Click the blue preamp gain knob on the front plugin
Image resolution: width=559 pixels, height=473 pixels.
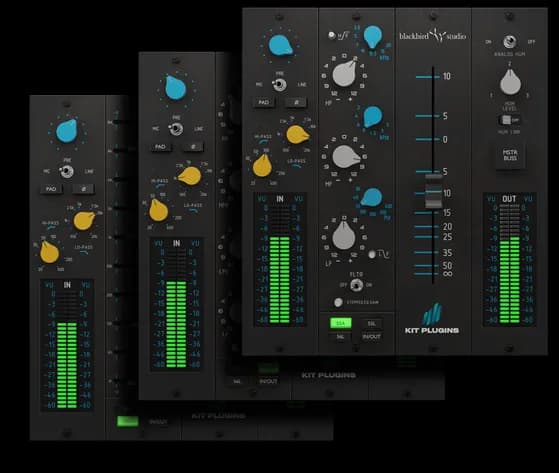[280, 46]
